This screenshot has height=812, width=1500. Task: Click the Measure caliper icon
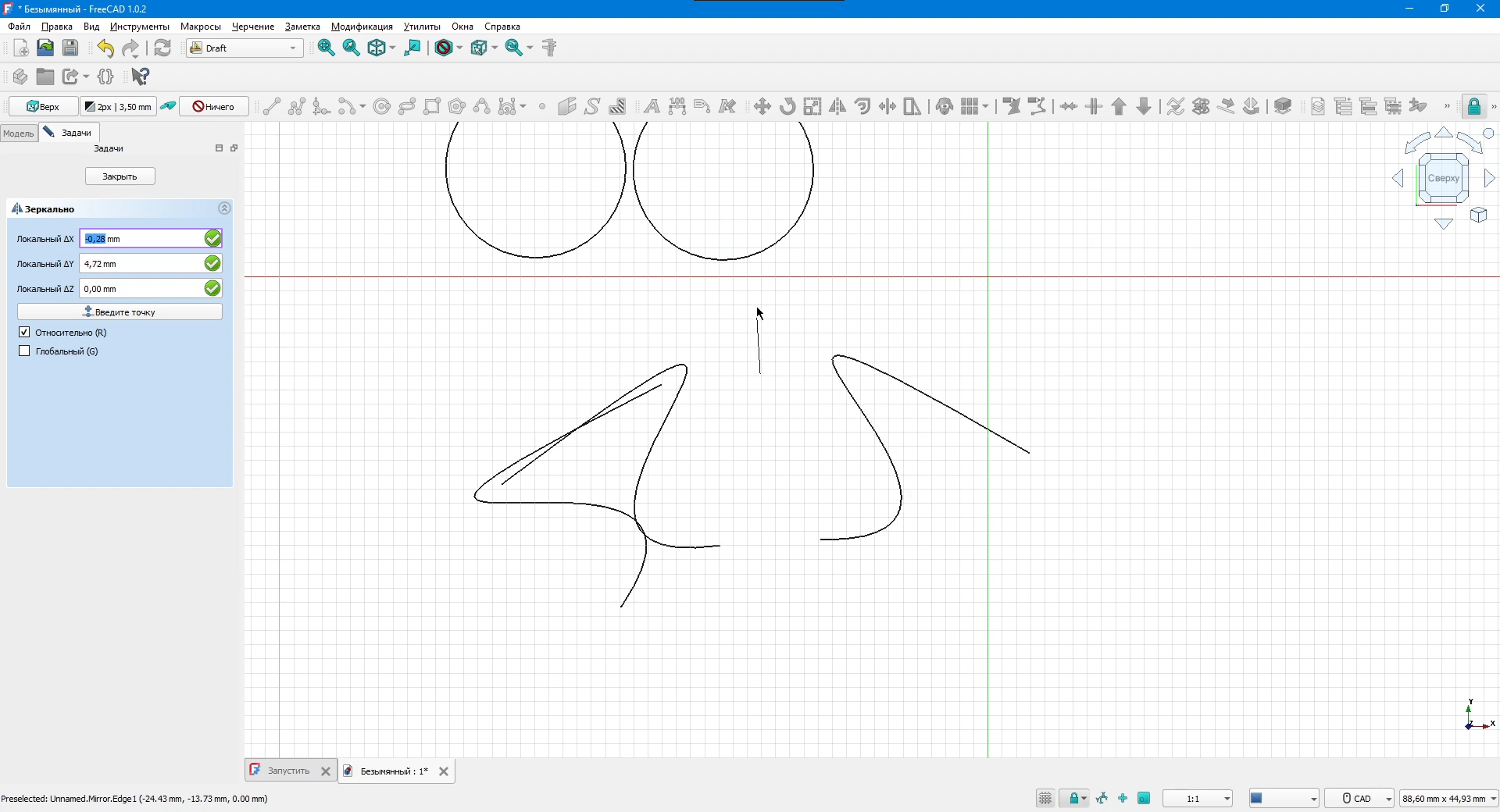point(549,48)
